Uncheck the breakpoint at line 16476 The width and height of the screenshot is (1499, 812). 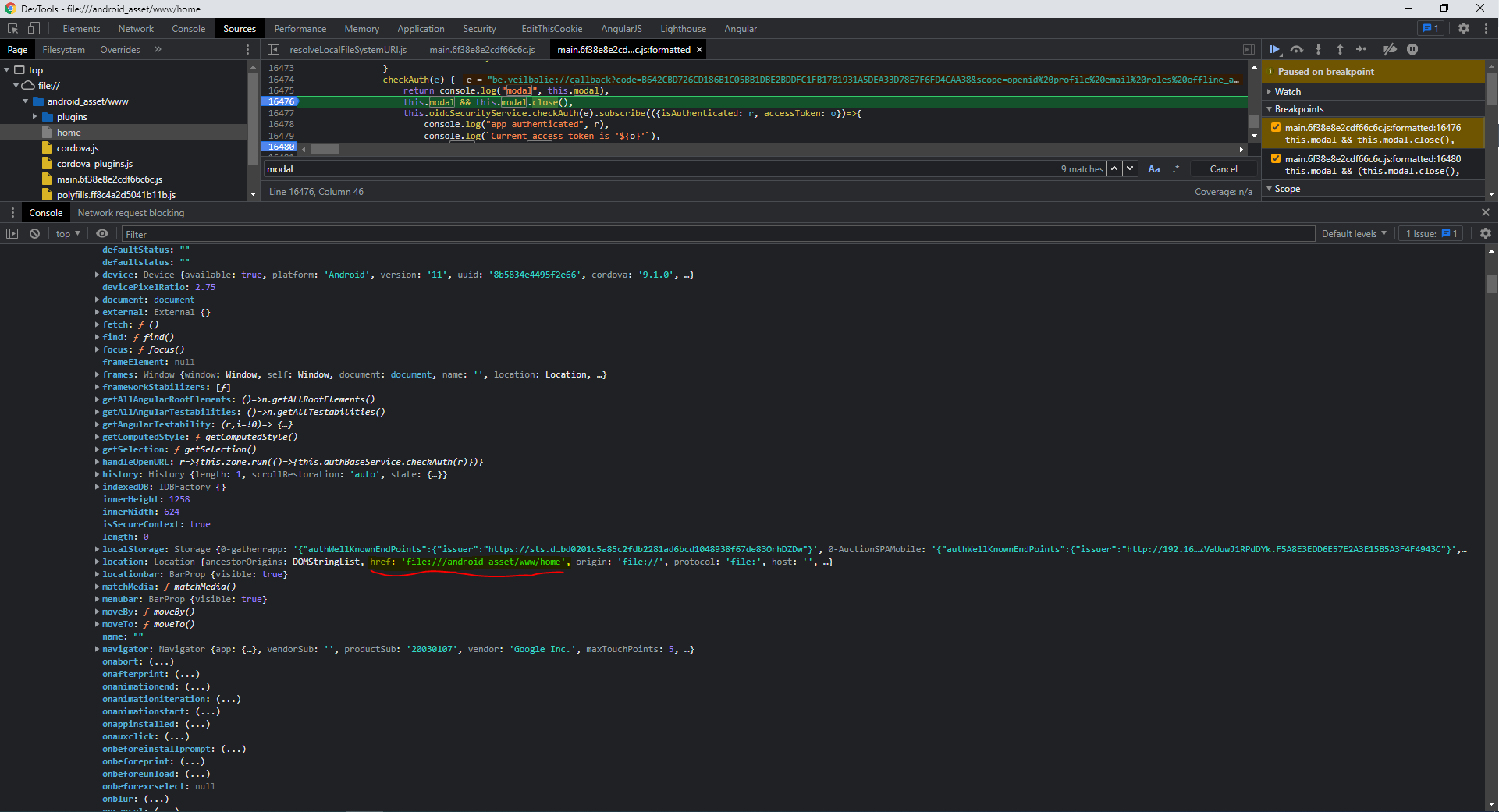pos(1275,127)
